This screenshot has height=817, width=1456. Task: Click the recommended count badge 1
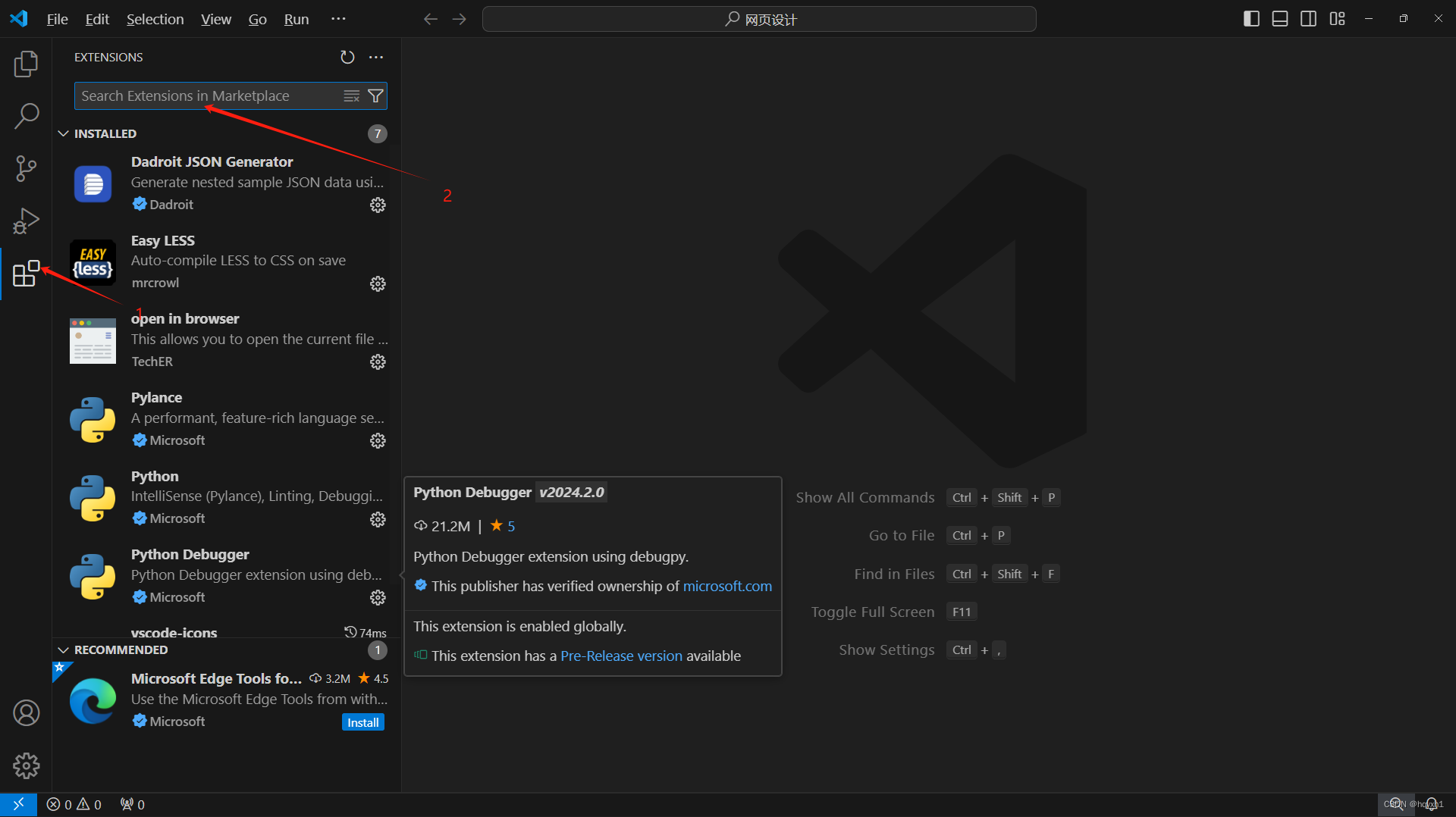[x=378, y=650]
